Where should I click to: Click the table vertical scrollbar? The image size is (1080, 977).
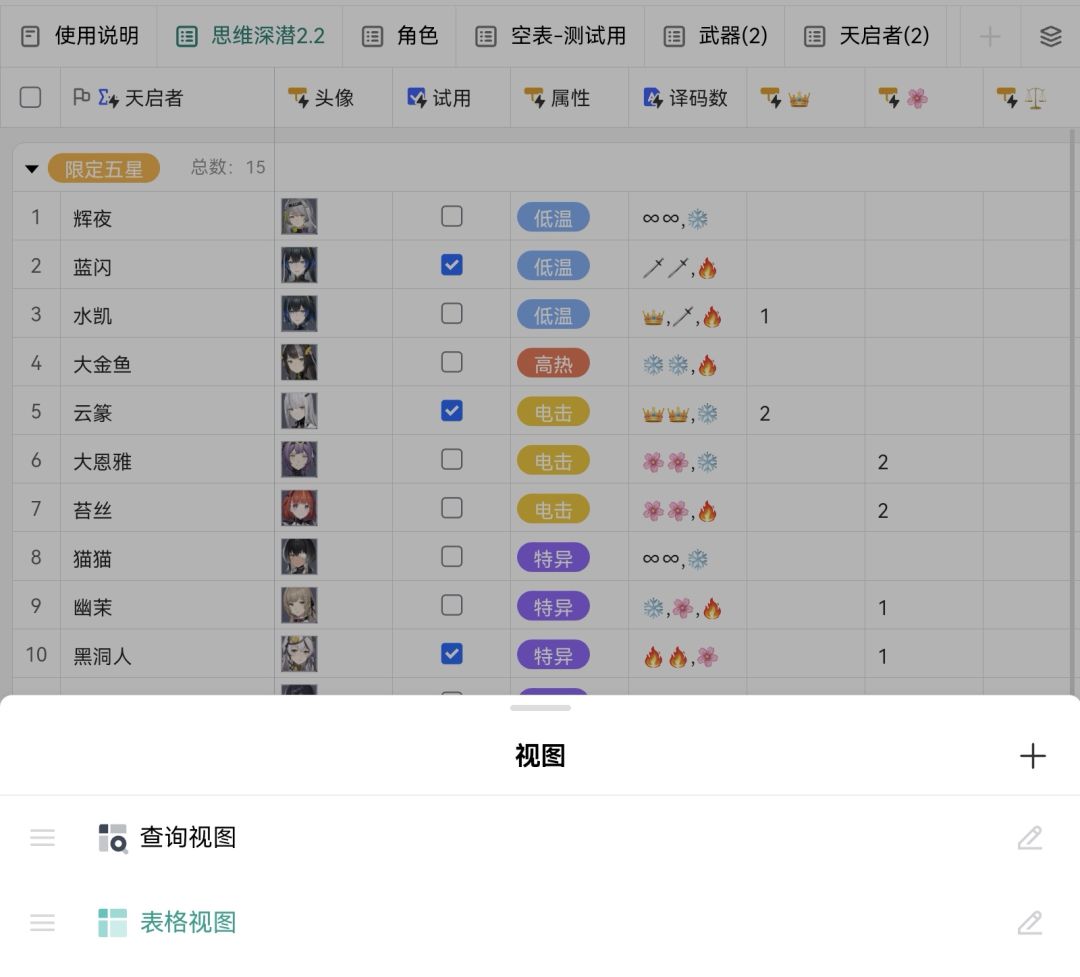tap(1073, 412)
